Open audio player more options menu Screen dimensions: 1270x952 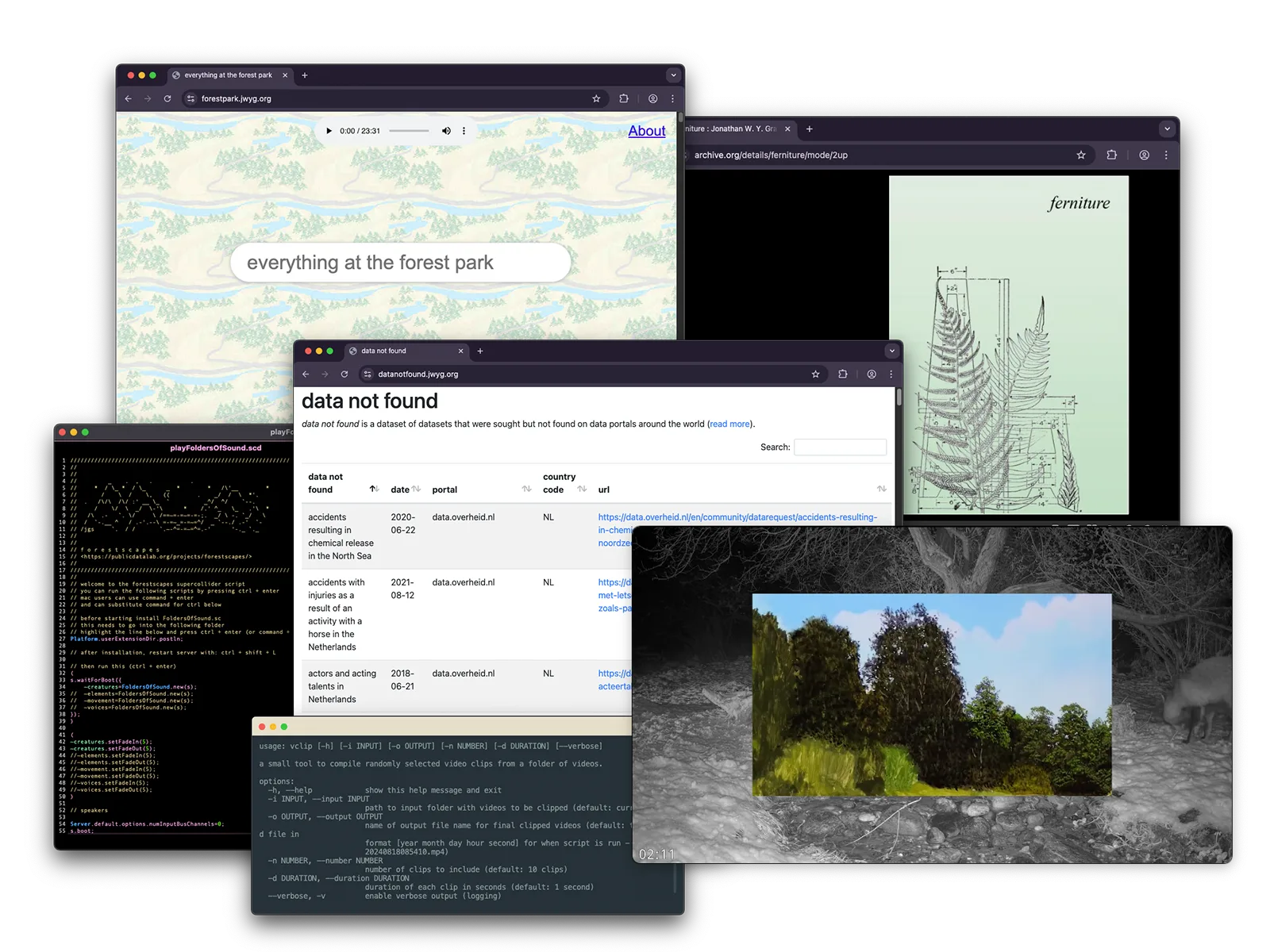click(x=464, y=131)
